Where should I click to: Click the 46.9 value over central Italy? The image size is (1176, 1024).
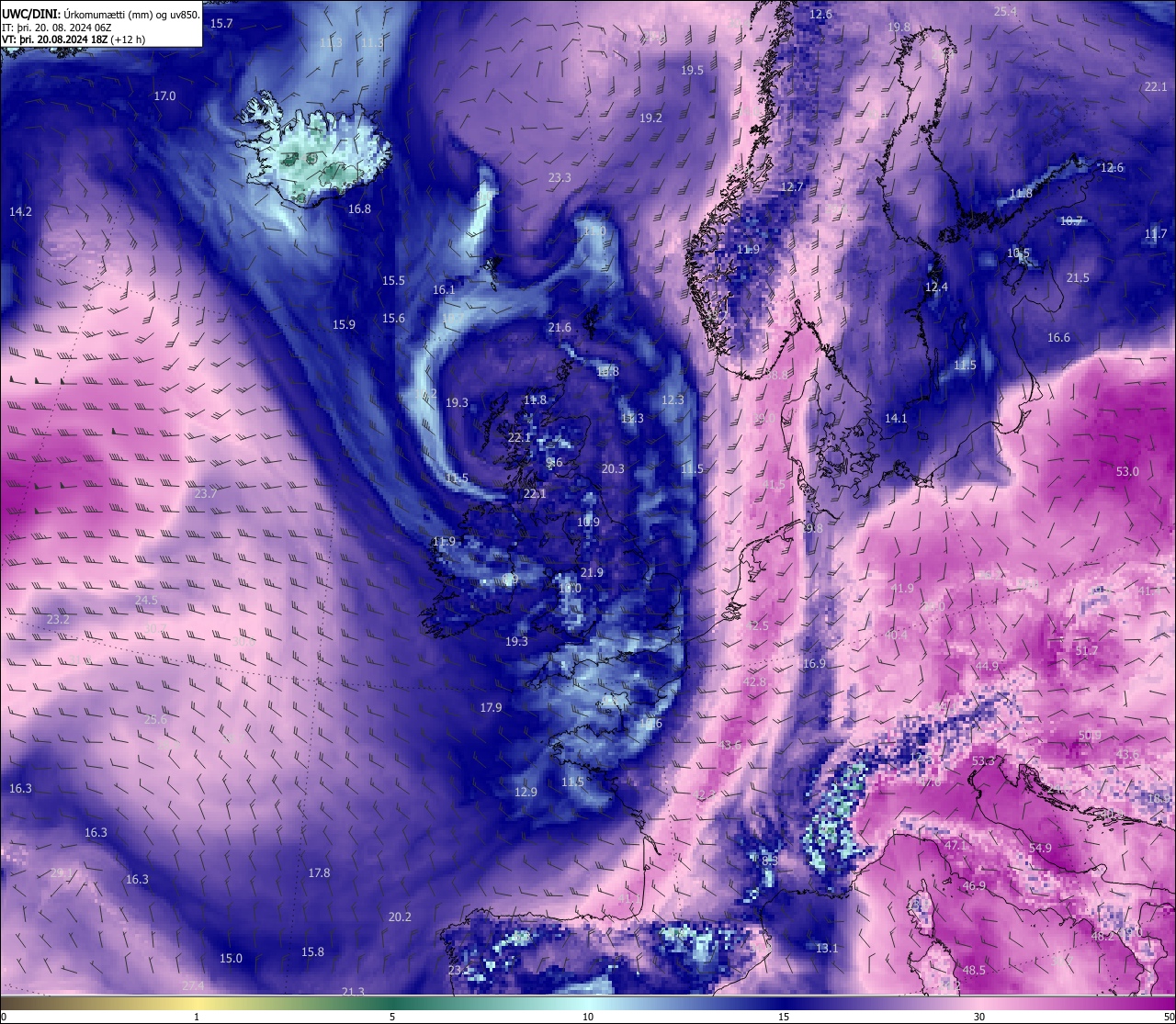coord(974,887)
